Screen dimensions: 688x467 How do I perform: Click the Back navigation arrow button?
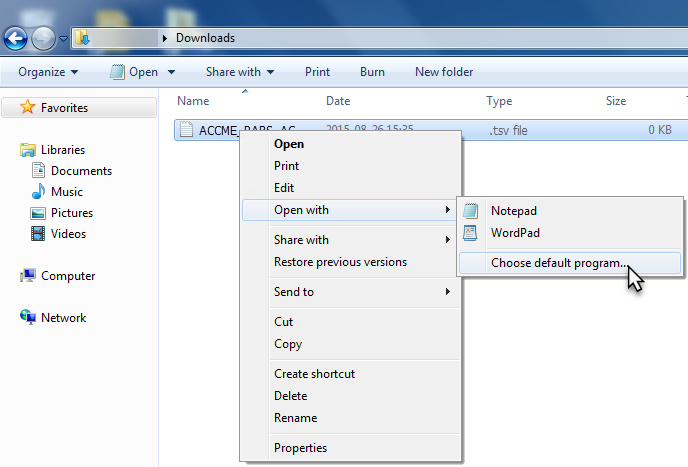click(16, 39)
